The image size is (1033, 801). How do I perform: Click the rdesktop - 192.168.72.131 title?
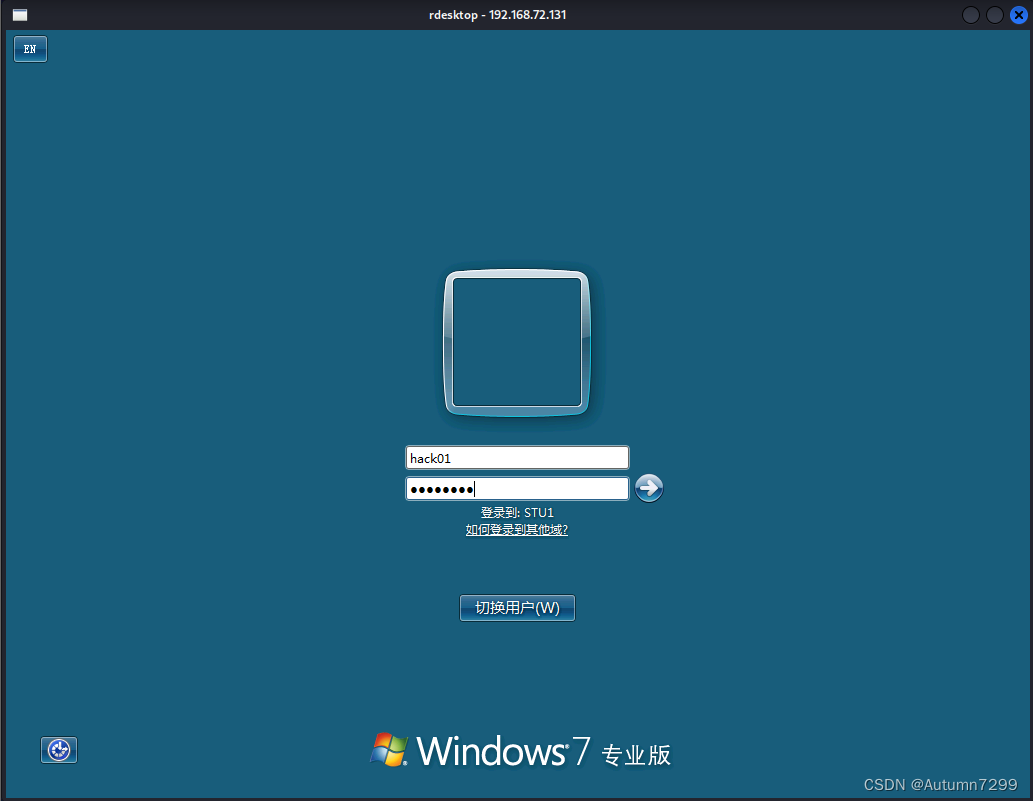[497, 14]
